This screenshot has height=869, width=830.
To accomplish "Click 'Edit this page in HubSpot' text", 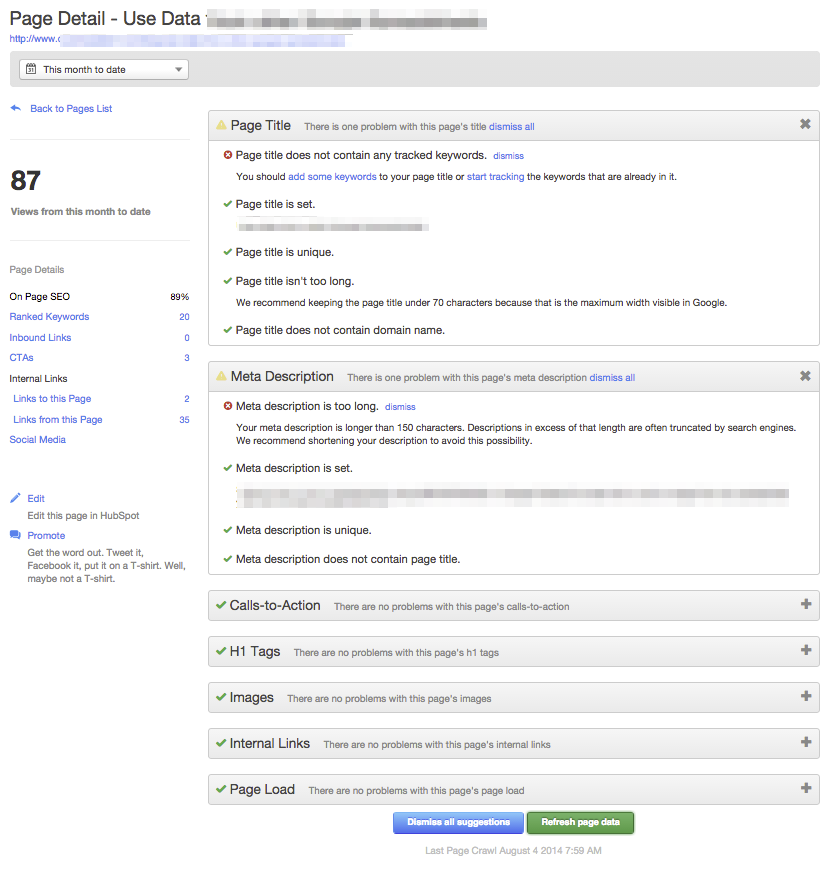I will [84, 516].
